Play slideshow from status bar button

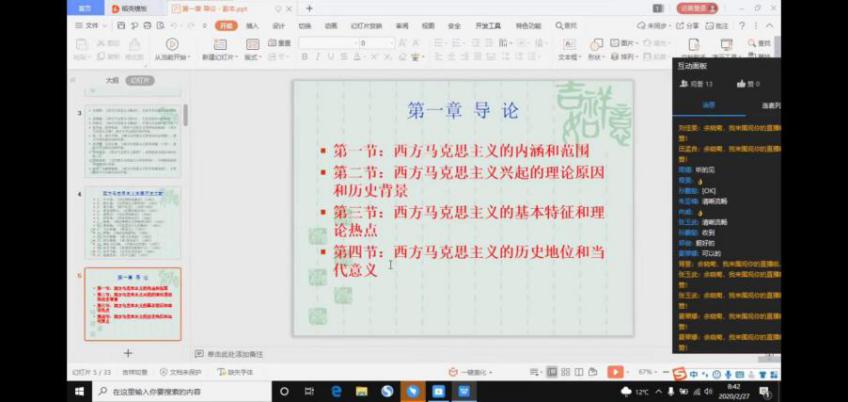tap(614, 372)
